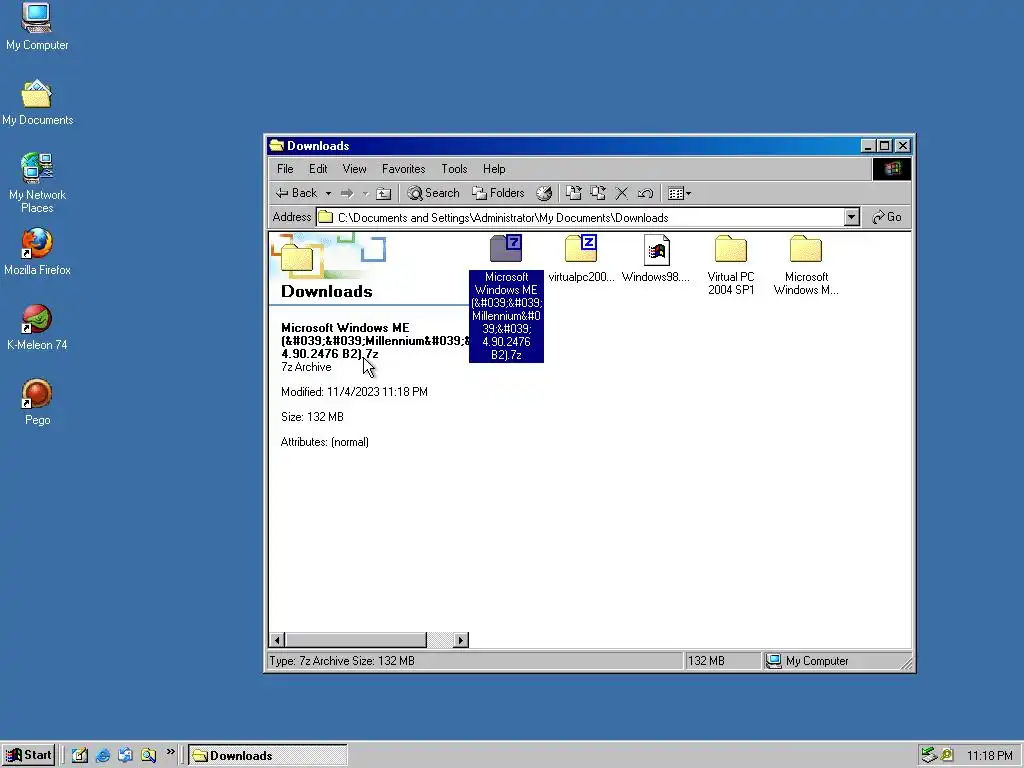
Task: Select the Windows ME 7z archive file
Action: pos(506,297)
